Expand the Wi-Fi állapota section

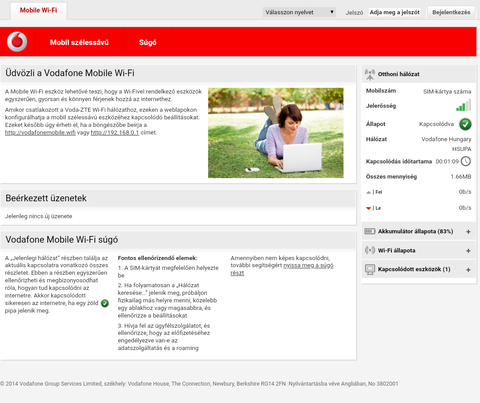click(468, 250)
